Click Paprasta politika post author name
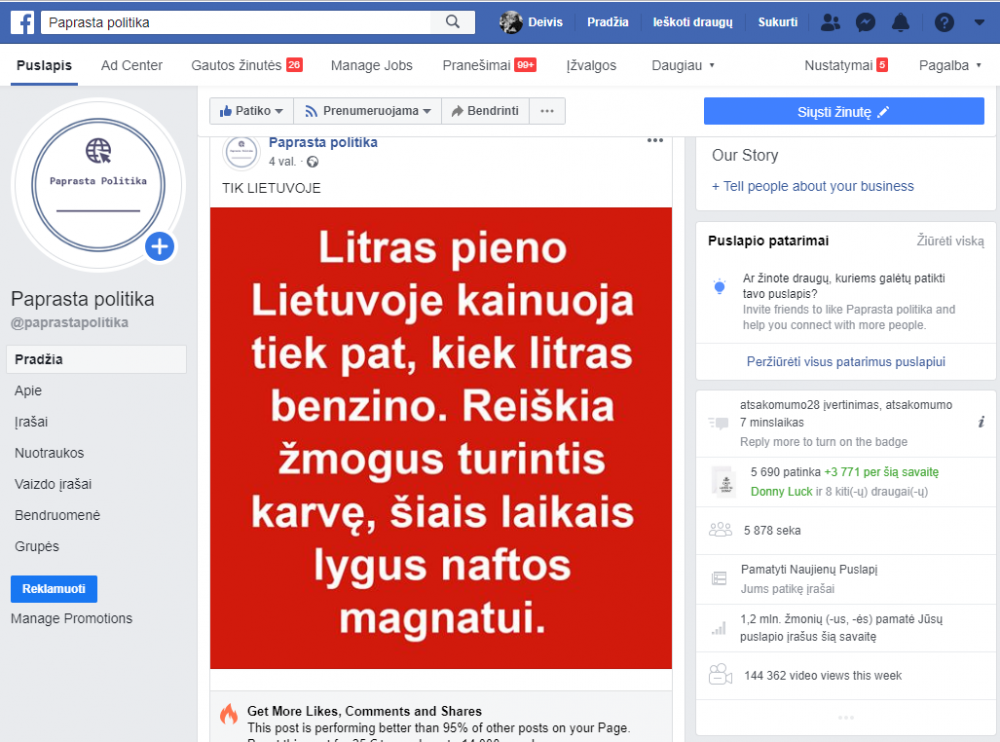 click(323, 142)
